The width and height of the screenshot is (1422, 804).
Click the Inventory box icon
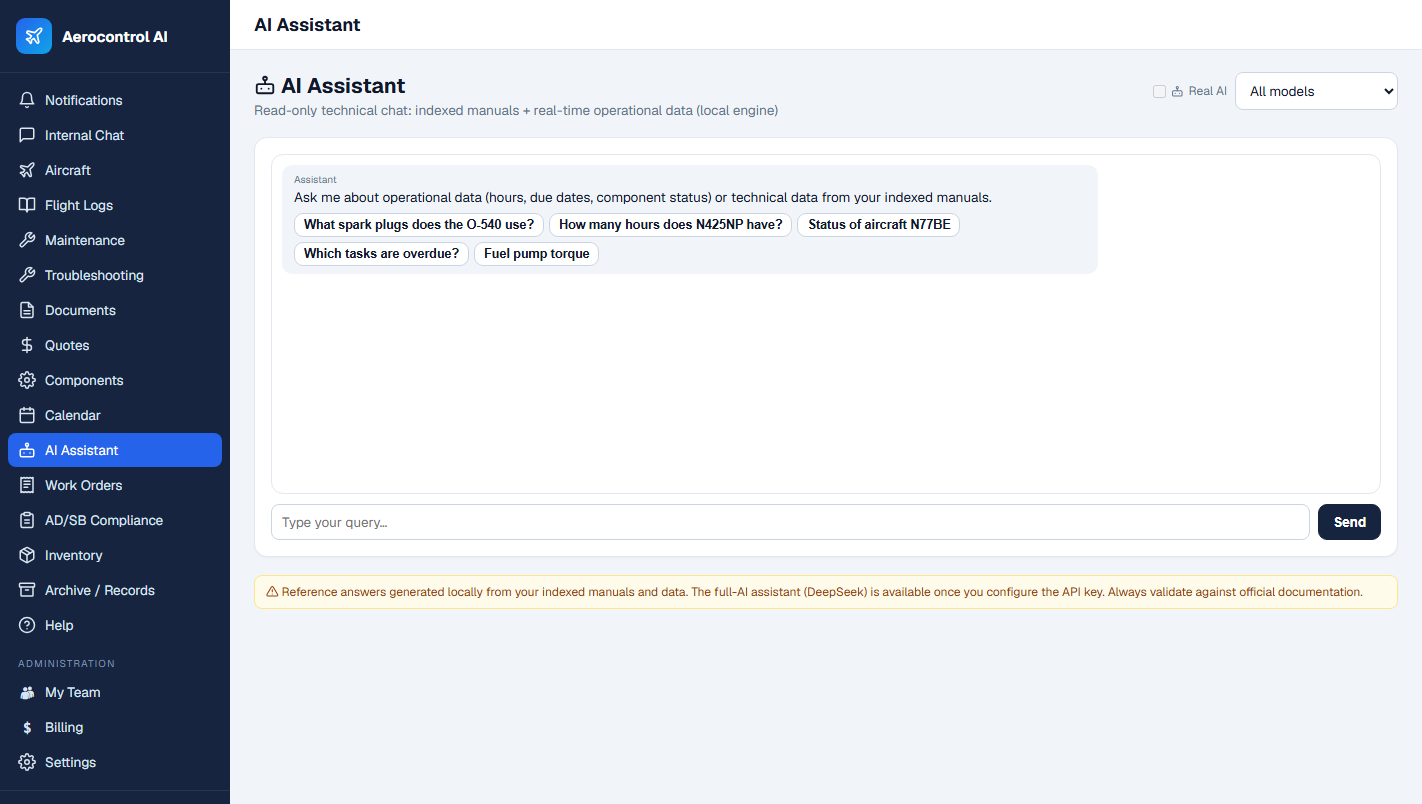27,555
